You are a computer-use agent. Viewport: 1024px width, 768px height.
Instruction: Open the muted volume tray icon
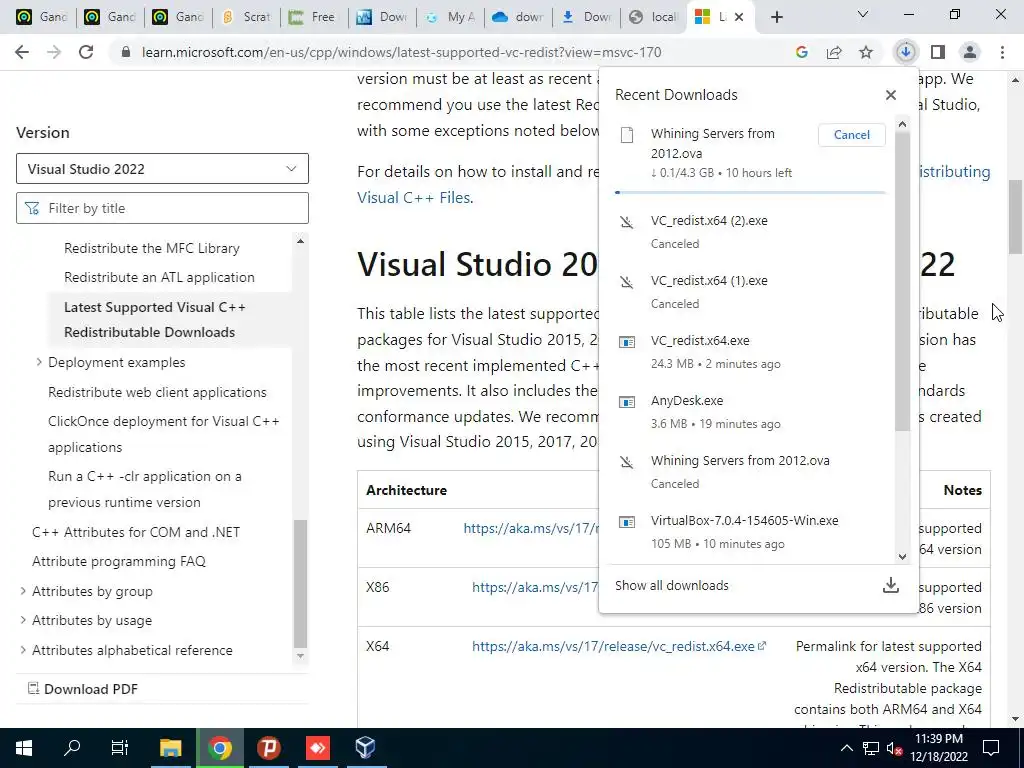pyautogui.click(x=894, y=748)
